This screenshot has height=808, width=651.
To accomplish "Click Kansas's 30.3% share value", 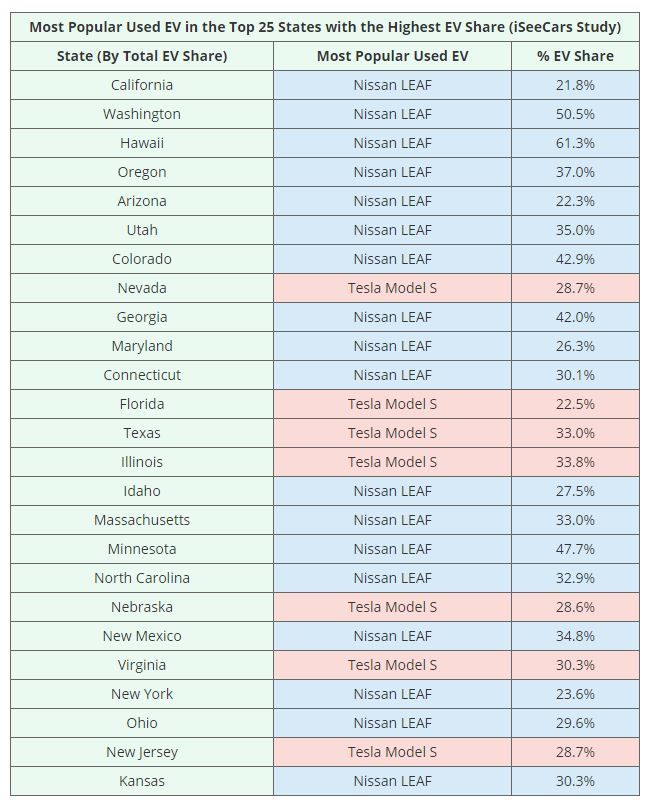I will coord(575,781).
